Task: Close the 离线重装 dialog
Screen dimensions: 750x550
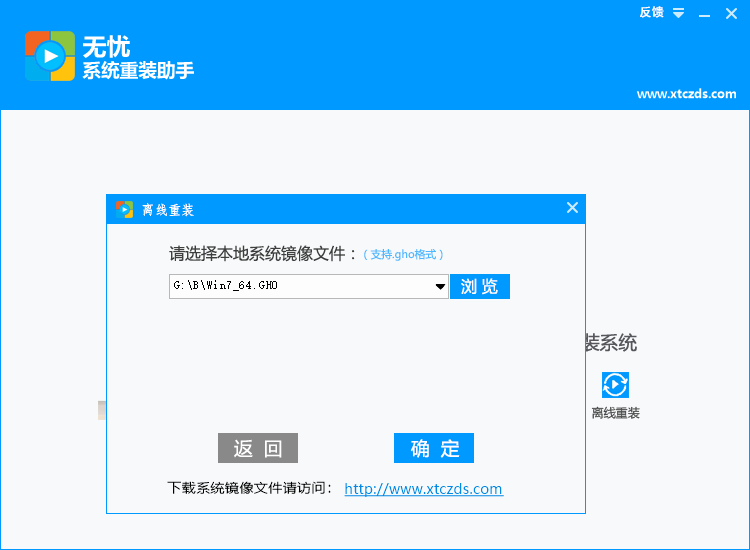Action: click(x=572, y=208)
